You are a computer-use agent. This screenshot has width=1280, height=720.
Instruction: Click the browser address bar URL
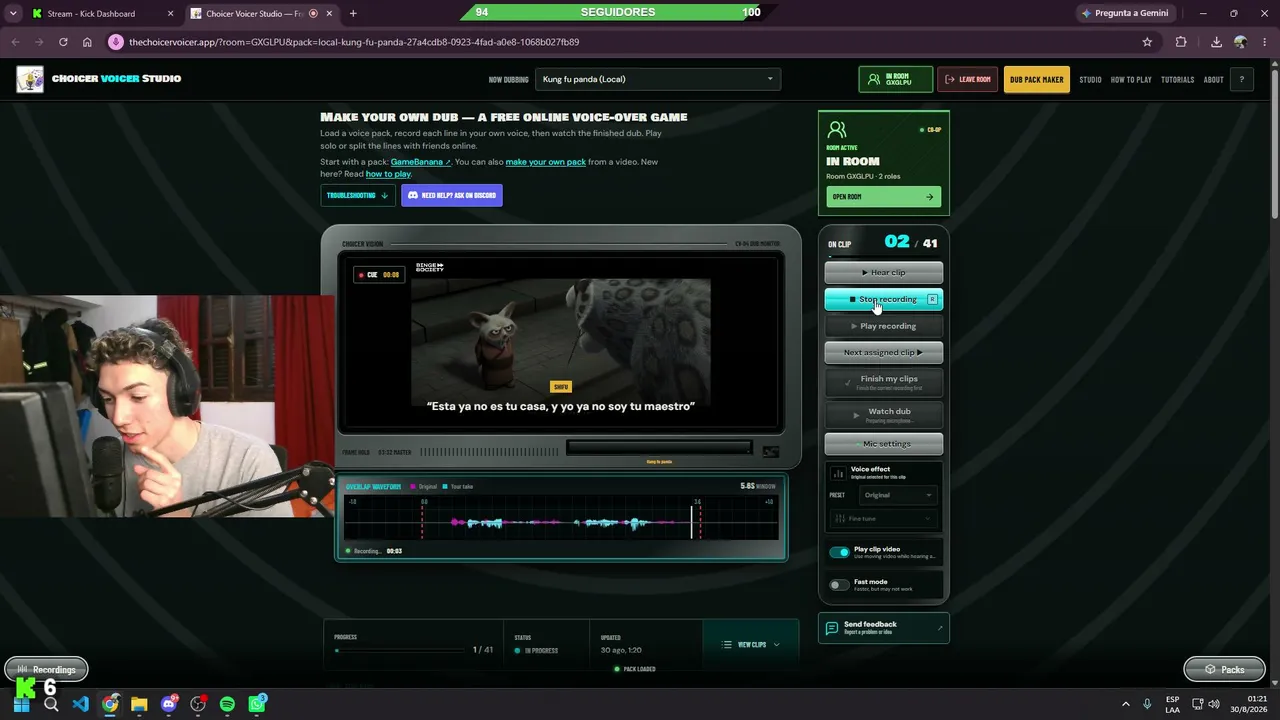coord(354,42)
